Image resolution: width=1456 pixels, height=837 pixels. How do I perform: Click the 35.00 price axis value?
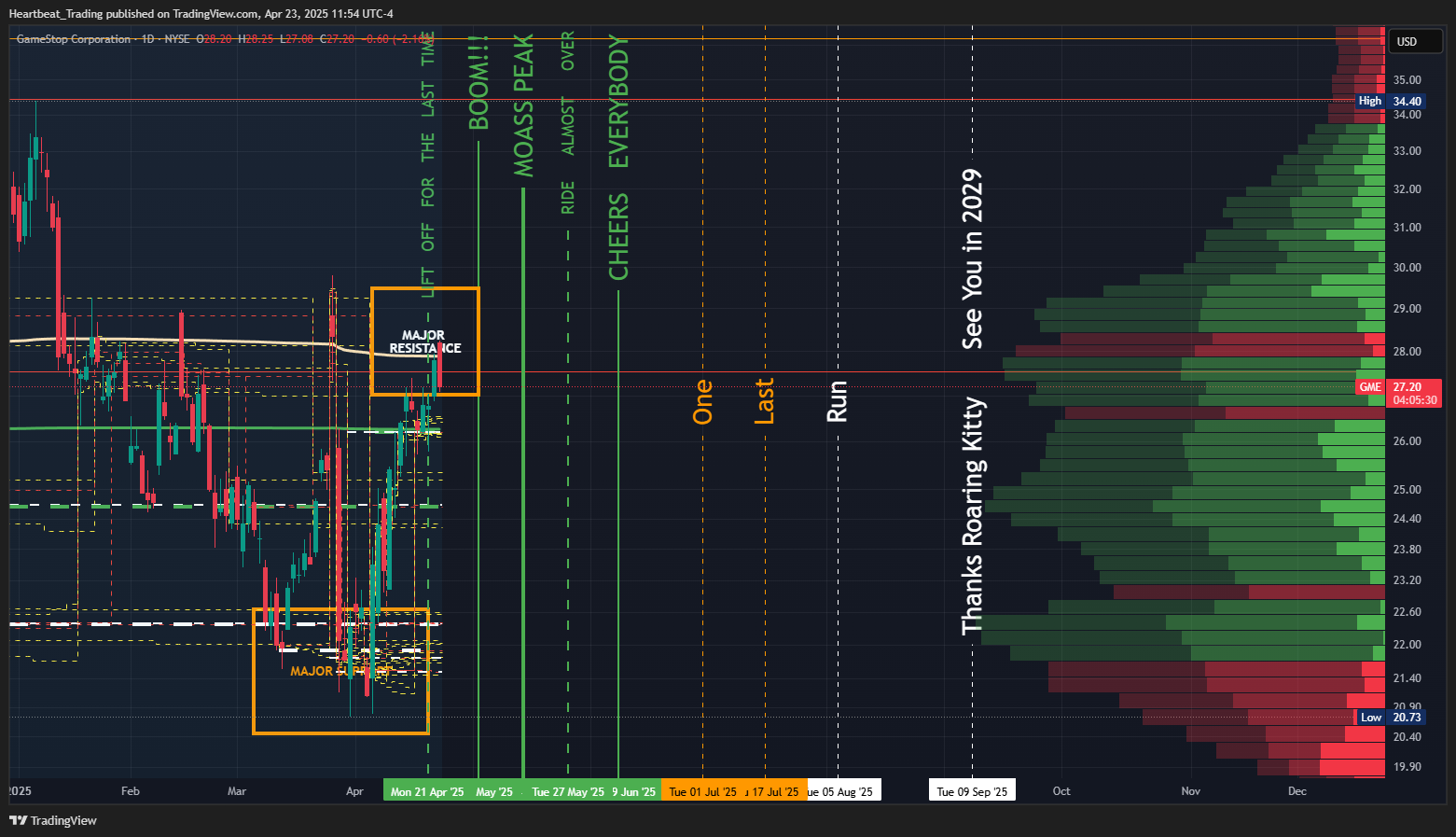coord(1407,80)
